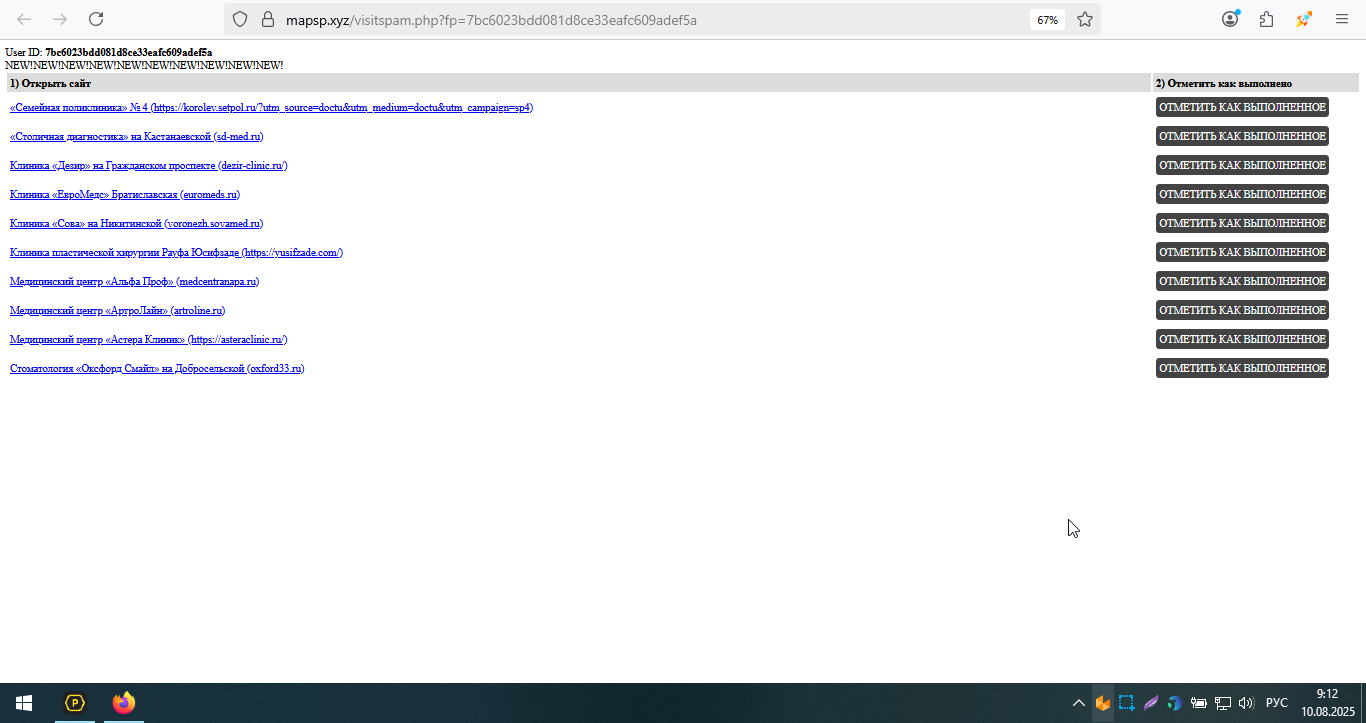Open the Рауфа Юсифзаде clinic link

point(176,252)
